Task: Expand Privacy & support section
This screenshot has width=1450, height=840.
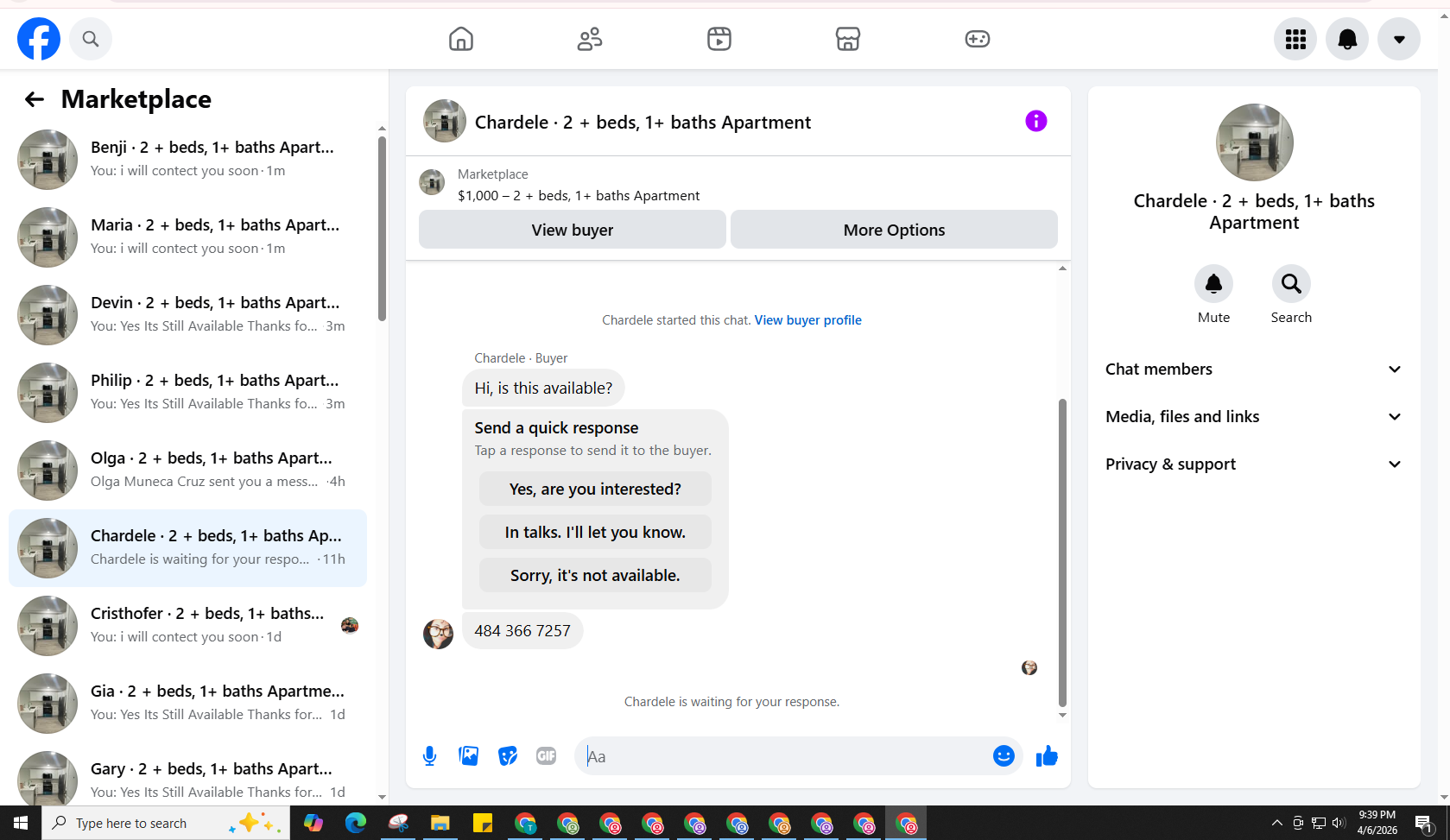Action: click(x=1254, y=464)
